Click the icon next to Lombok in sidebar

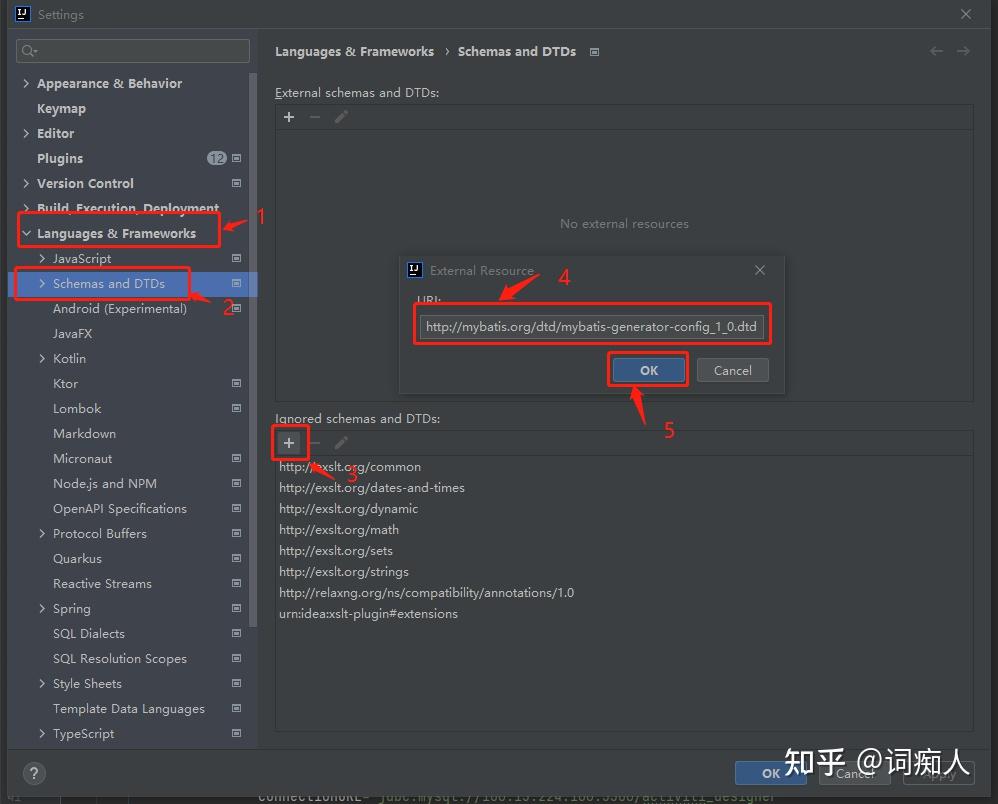pos(237,408)
